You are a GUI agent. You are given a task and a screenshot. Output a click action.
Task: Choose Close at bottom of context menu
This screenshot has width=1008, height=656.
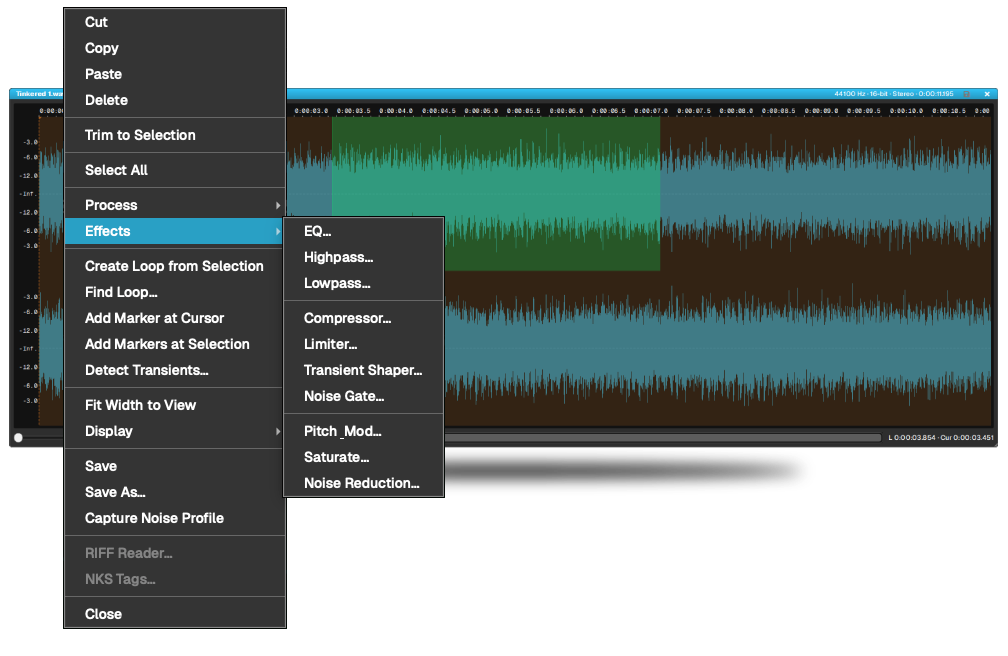(x=175, y=614)
